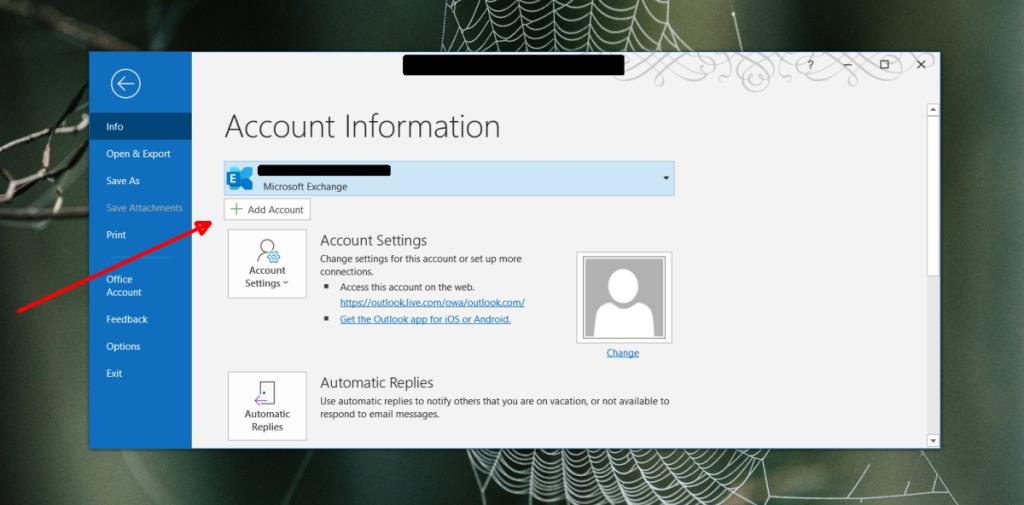
Task: Click Change under the profile photo
Action: [x=622, y=353]
